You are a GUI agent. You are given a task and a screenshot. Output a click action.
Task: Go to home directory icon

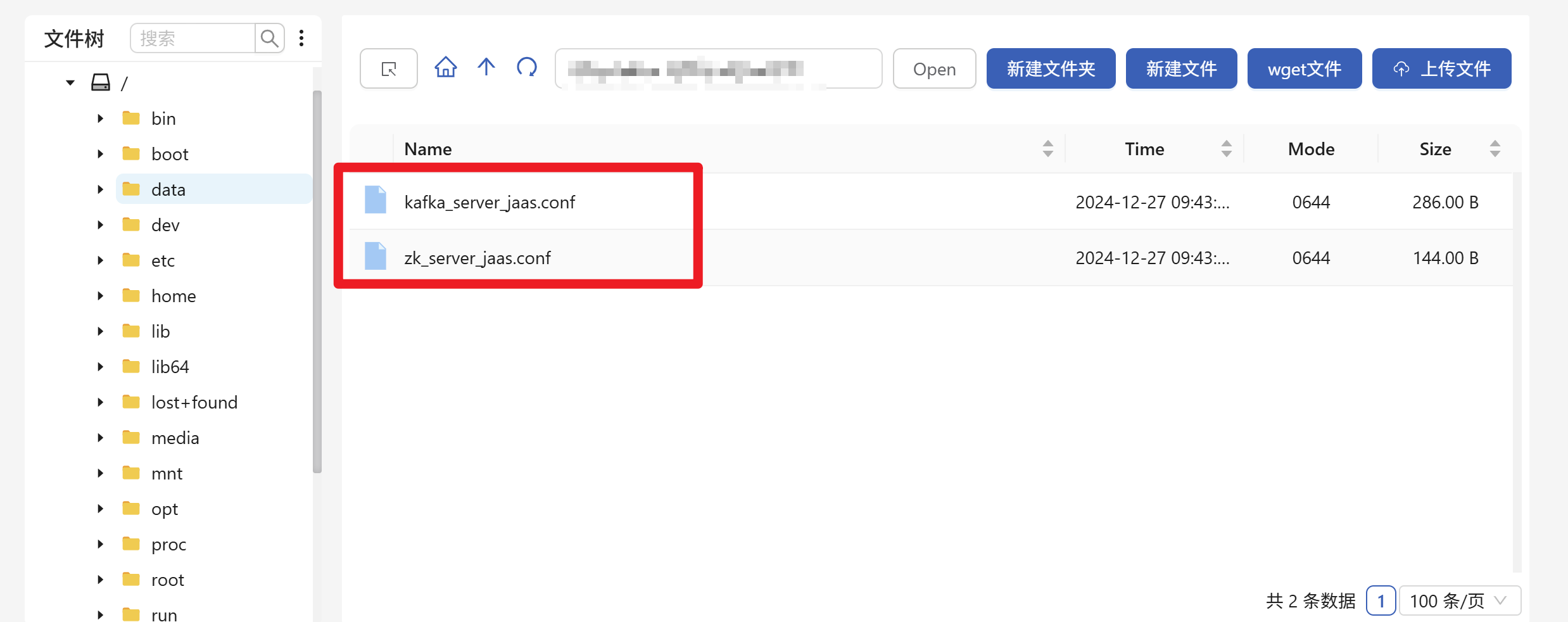click(x=446, y=67)
